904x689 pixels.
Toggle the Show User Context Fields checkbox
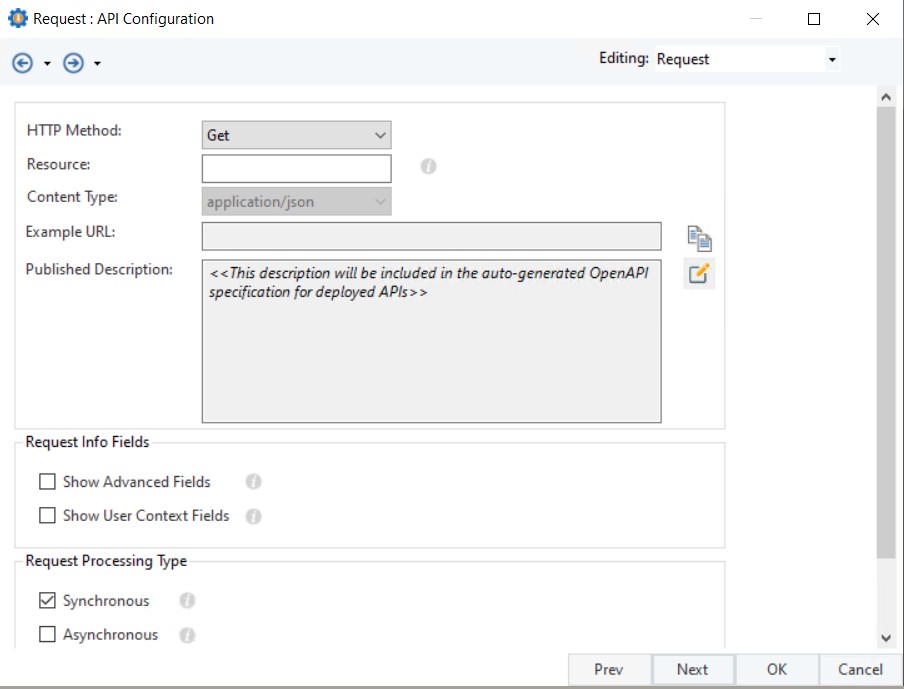click(47, 516)
